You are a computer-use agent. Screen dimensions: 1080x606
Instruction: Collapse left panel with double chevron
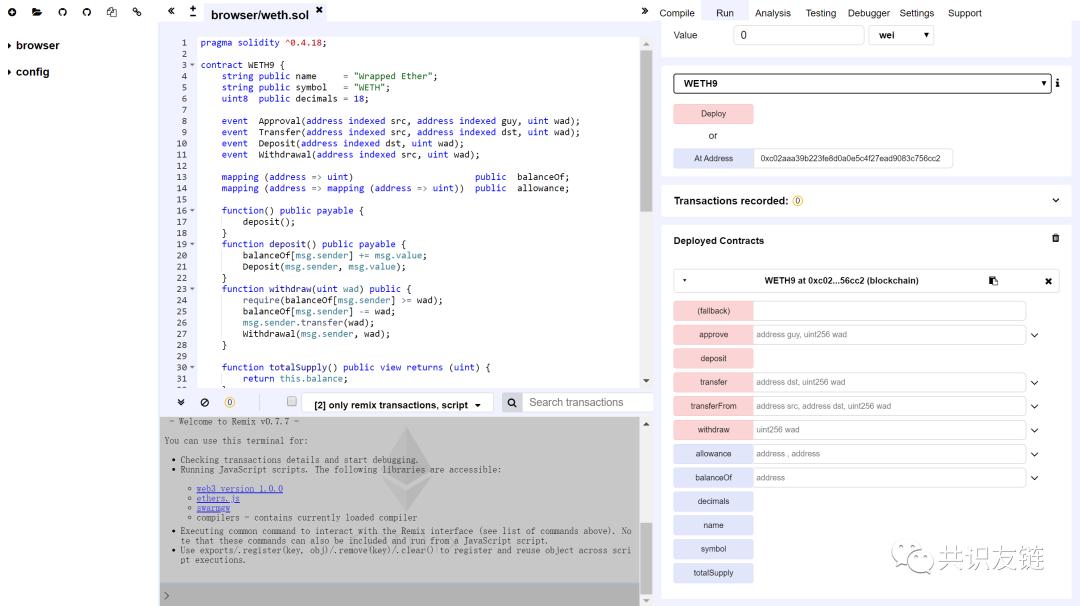coord(172,11)
